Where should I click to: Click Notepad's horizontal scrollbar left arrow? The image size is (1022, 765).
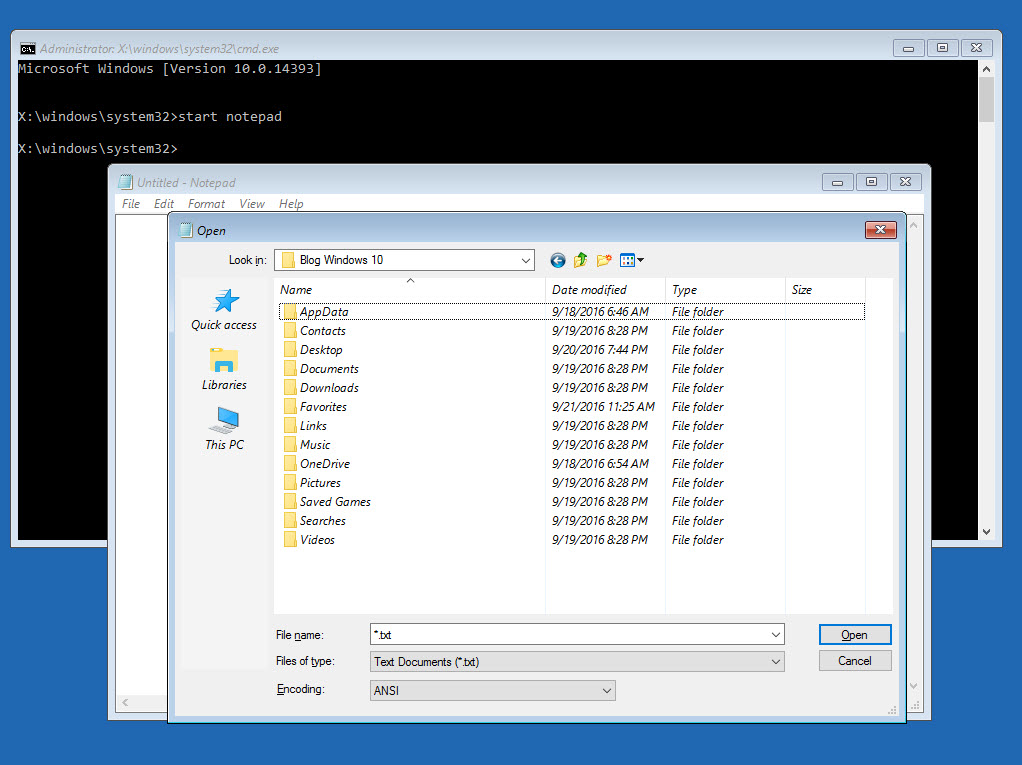pyautogui.click(x=125, y=702)
